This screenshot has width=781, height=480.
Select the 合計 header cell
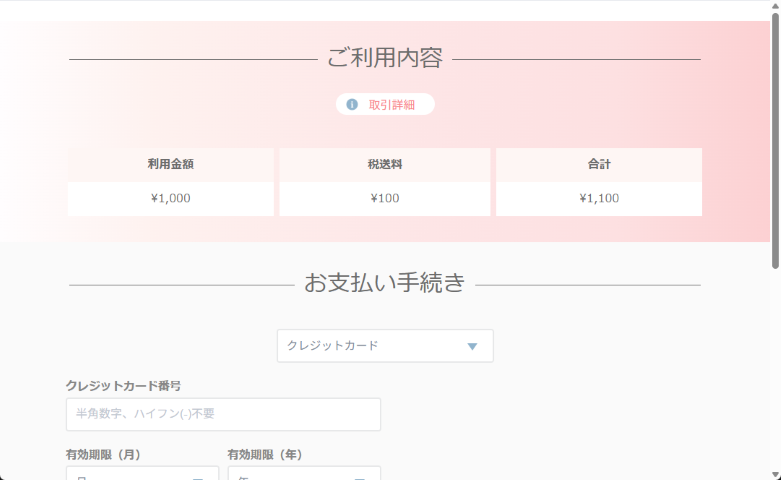coord(599,164)
